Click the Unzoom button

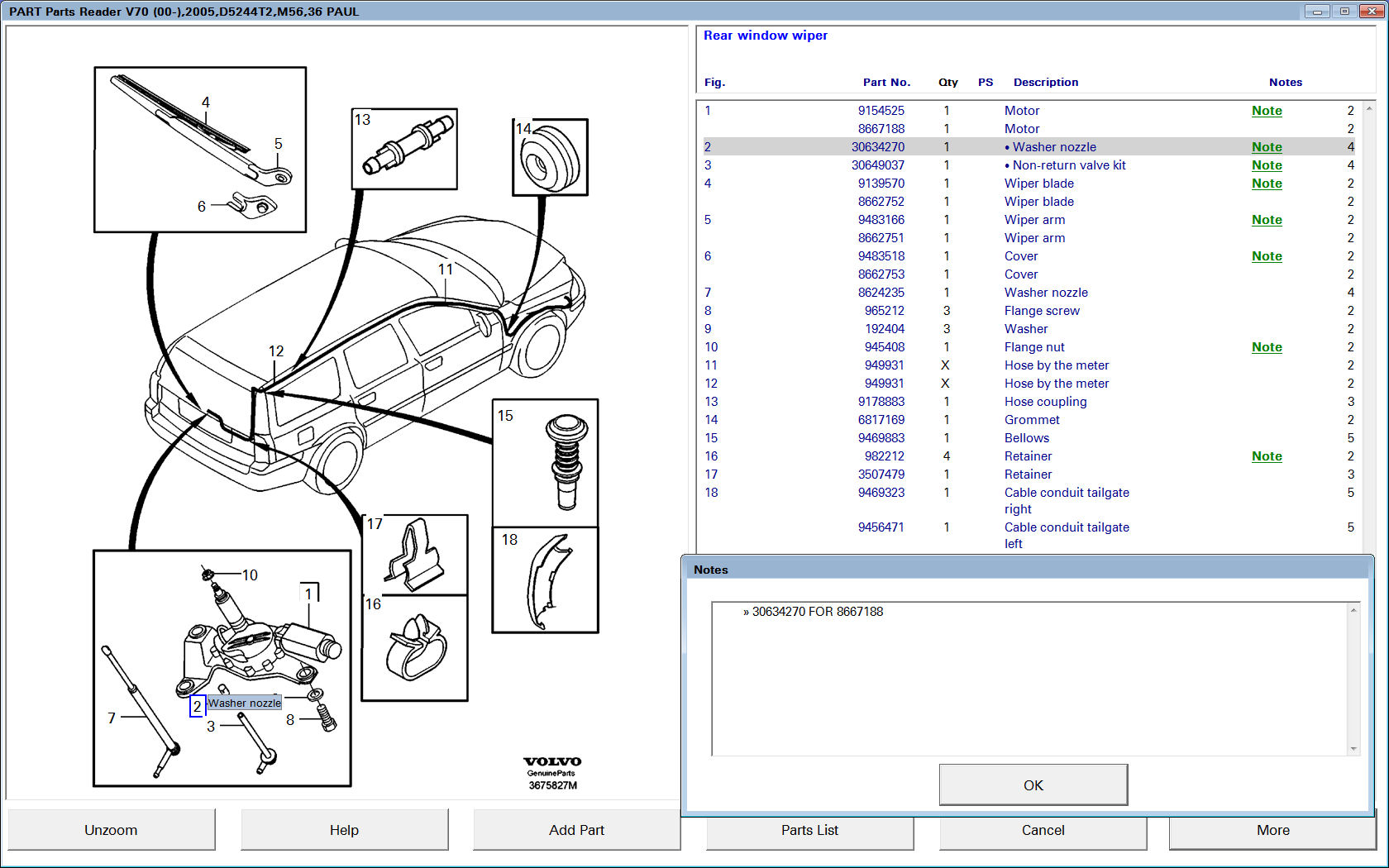[111, 830]
